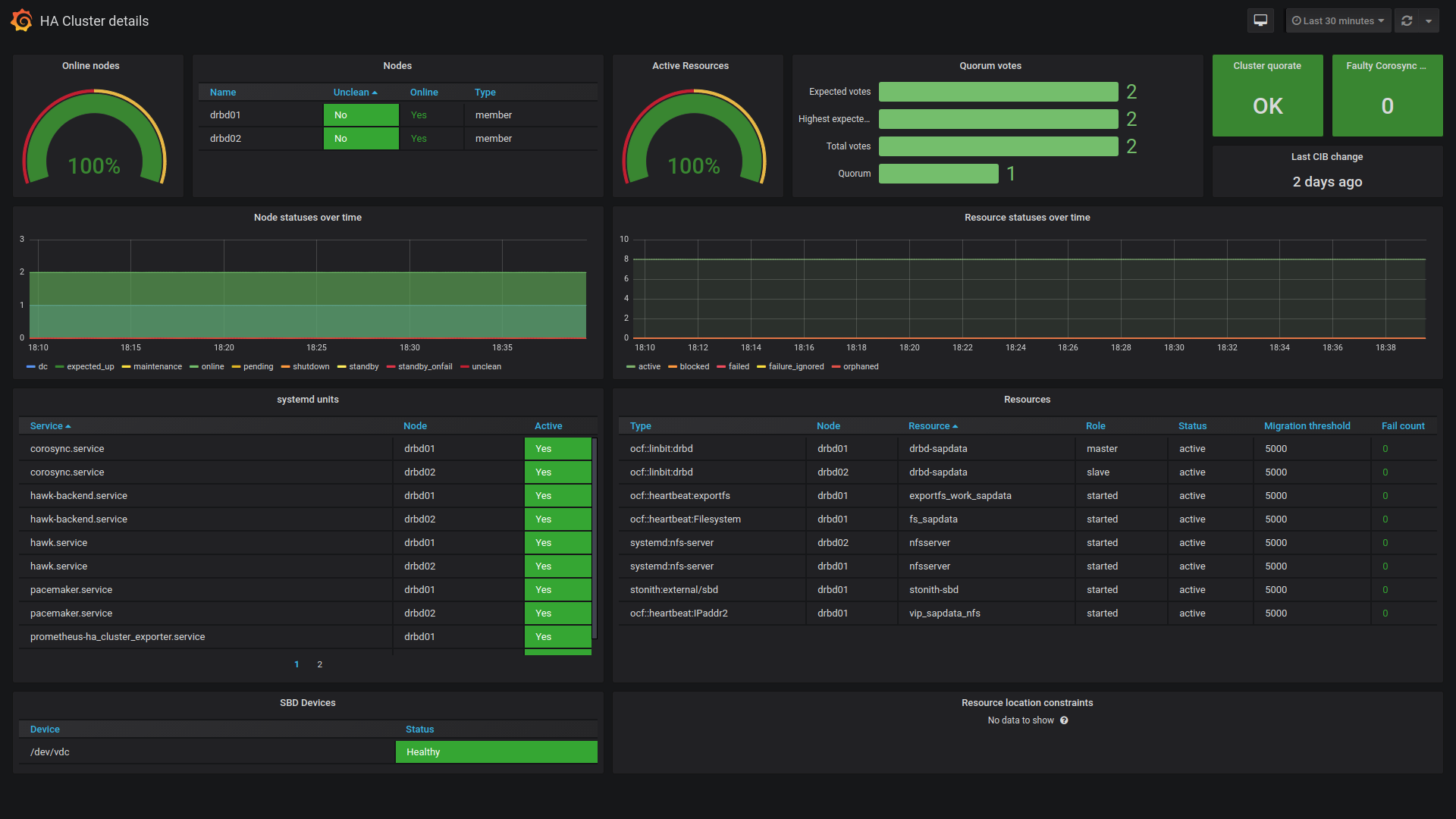Toggle the online series in node legend
Viewport: 1456px width, 819px height.
(212, 366)
